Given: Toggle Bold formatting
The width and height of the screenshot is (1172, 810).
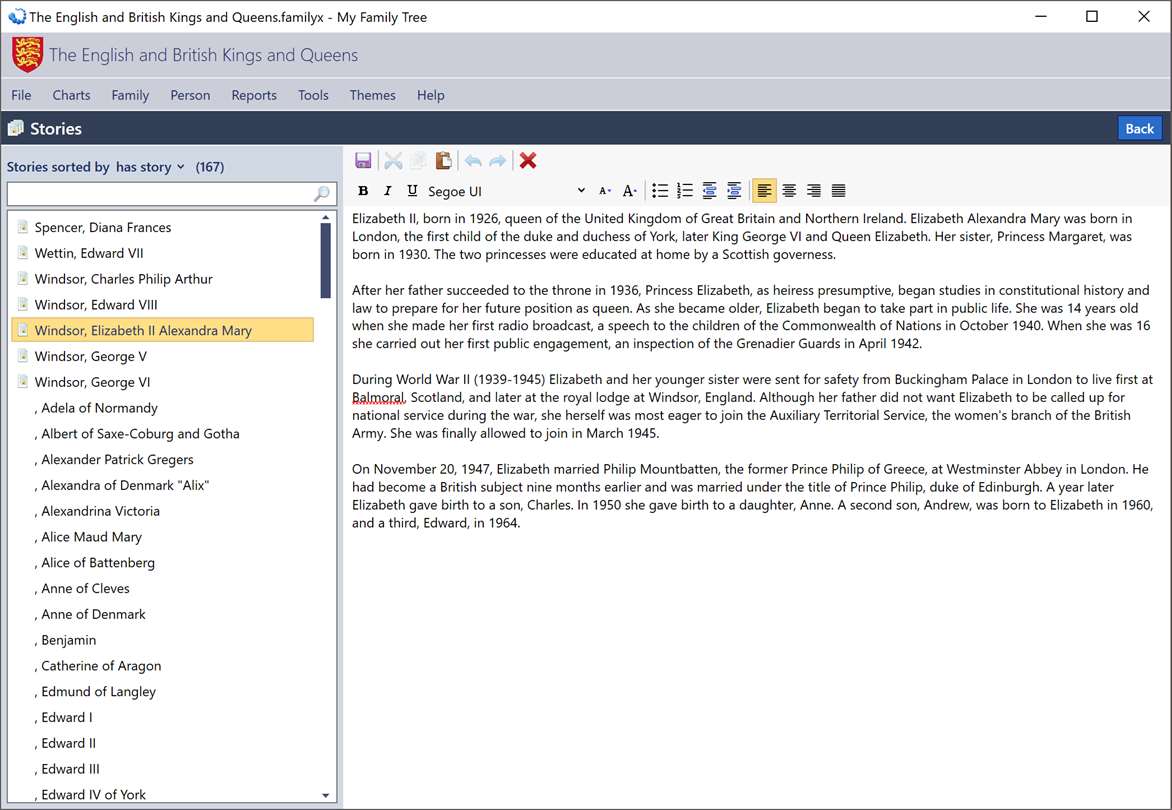Looking at the screenshot, I should tap(363, 191).
